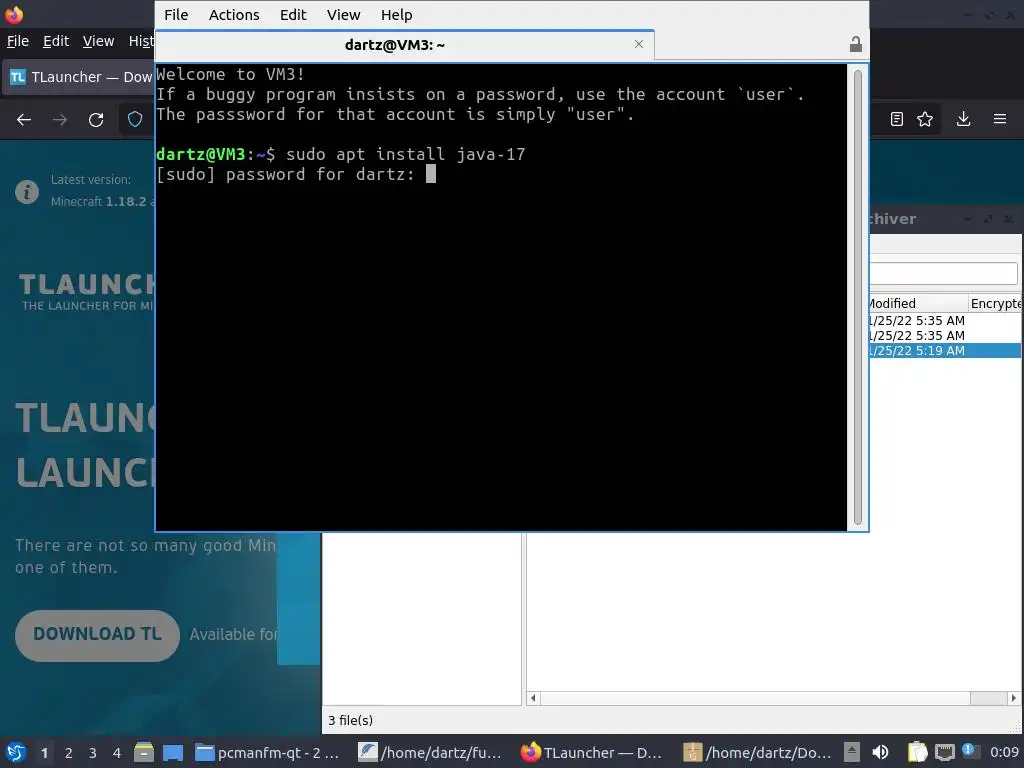The height and width of the screenshot is (768, 1024).
Task: Open the terminal Help menu
Action: (x=396, y=14)
